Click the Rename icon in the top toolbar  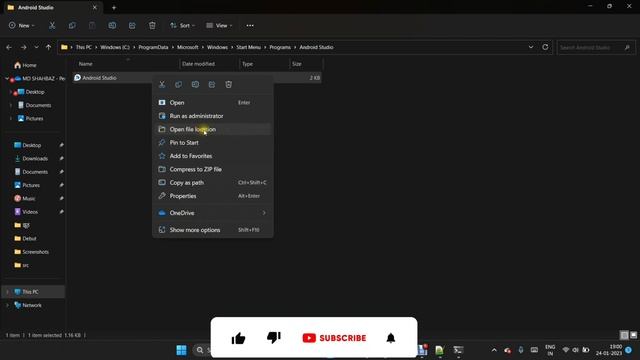coord(112,25)
